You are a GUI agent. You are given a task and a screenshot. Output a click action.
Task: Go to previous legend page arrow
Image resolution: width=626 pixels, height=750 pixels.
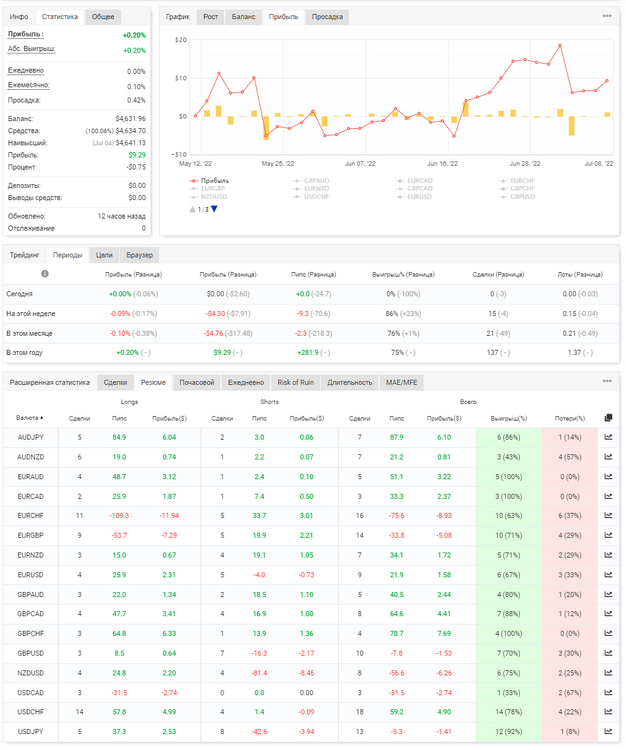[192, 209]
